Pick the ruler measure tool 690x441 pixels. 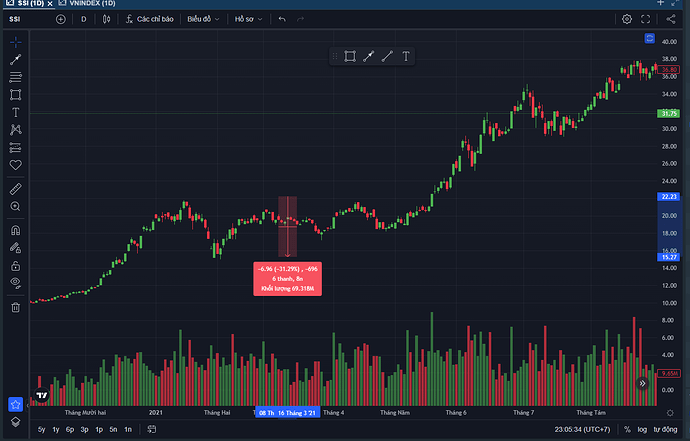(x=16, y=188)
